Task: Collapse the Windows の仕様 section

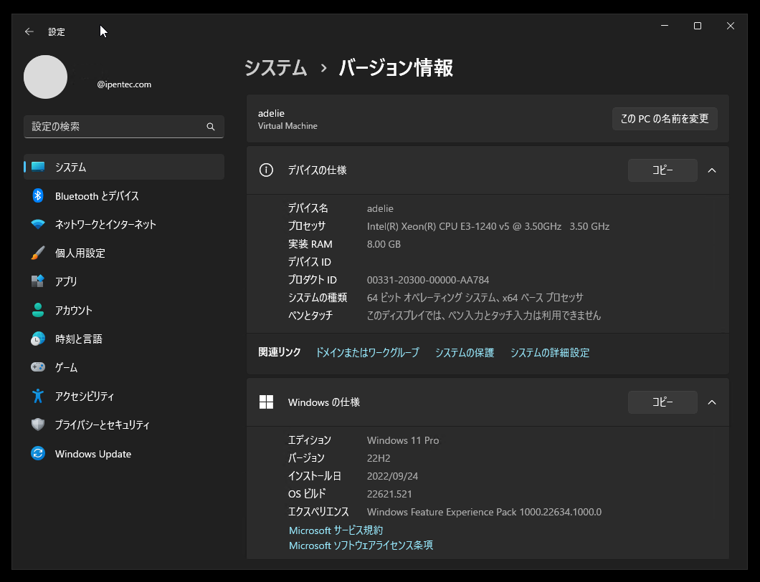Action: [712, 403]
